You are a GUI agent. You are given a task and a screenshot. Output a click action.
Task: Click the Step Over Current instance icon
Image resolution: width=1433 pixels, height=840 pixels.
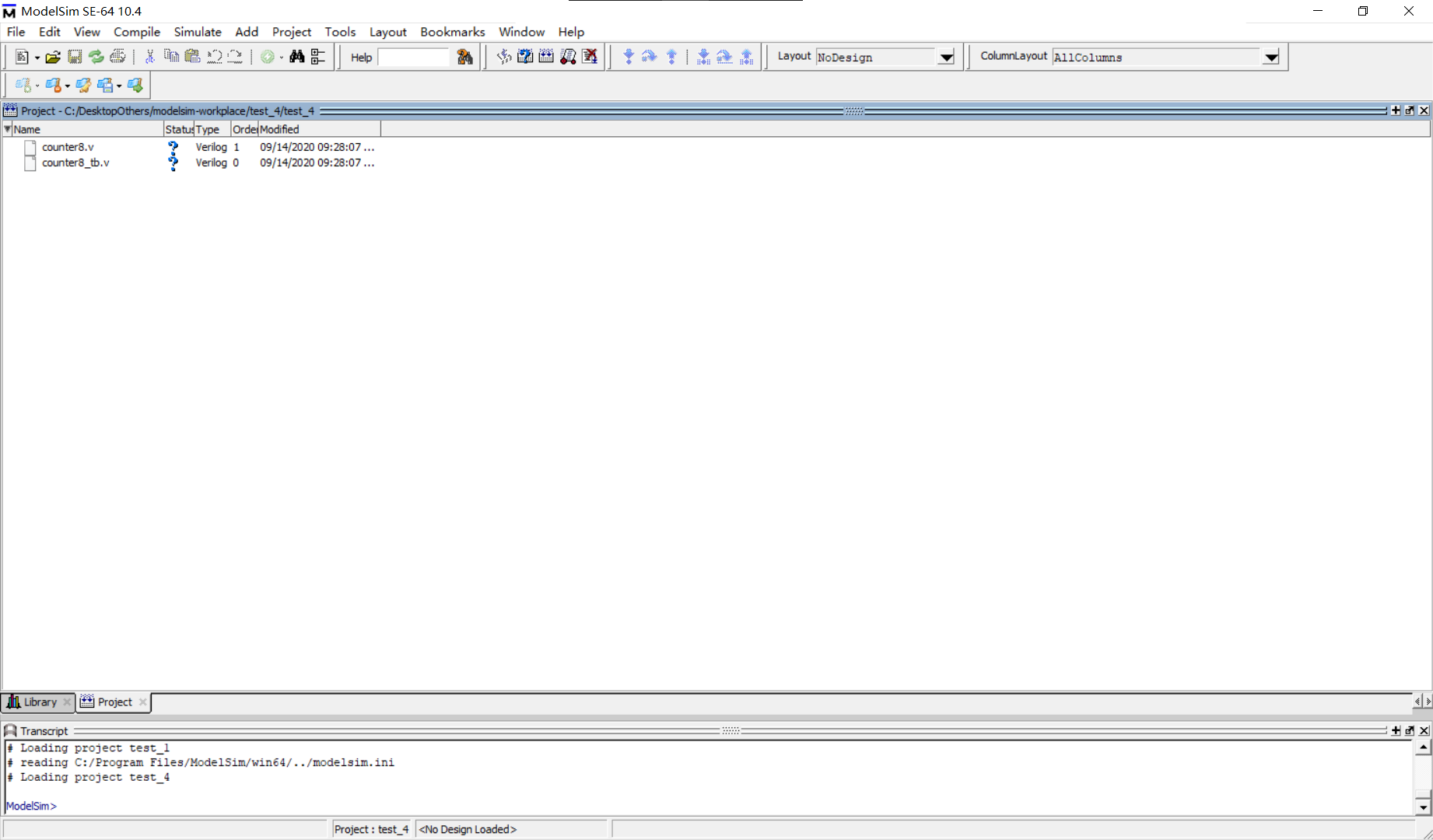click(x=724, y=57)
